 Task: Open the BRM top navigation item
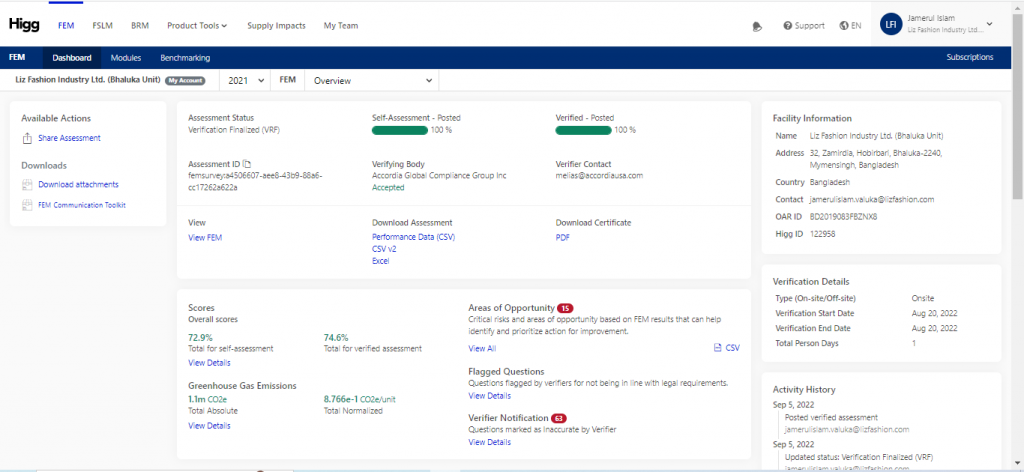140,25
